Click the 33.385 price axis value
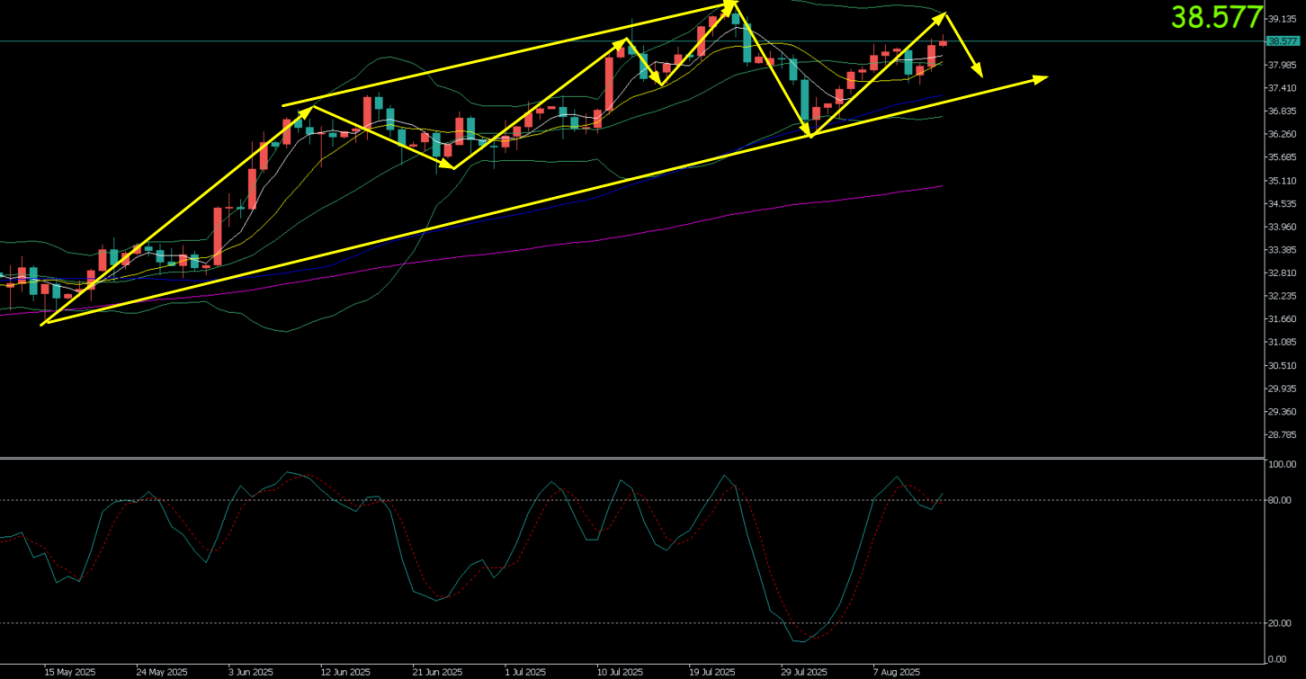The image size is (1306, 679). point(1283,250)
